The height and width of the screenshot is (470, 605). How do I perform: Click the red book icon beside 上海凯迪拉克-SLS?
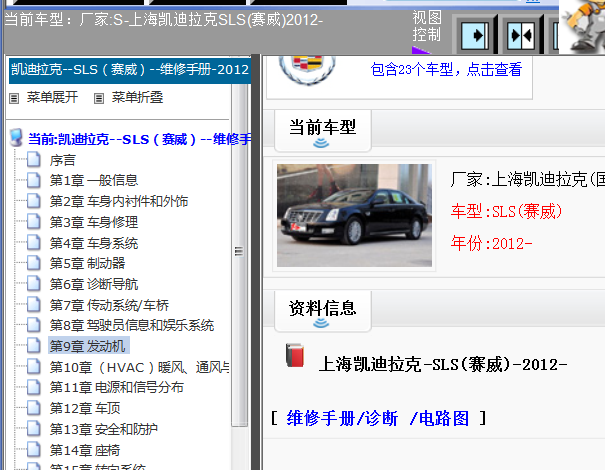click(x=295, y=355)
